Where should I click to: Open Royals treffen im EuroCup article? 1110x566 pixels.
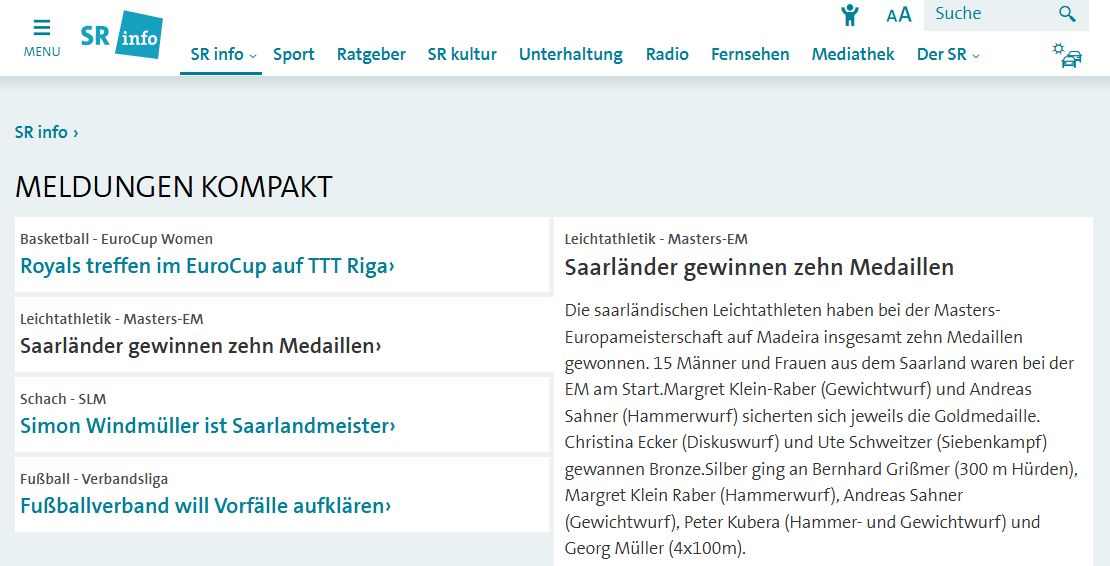207,266
